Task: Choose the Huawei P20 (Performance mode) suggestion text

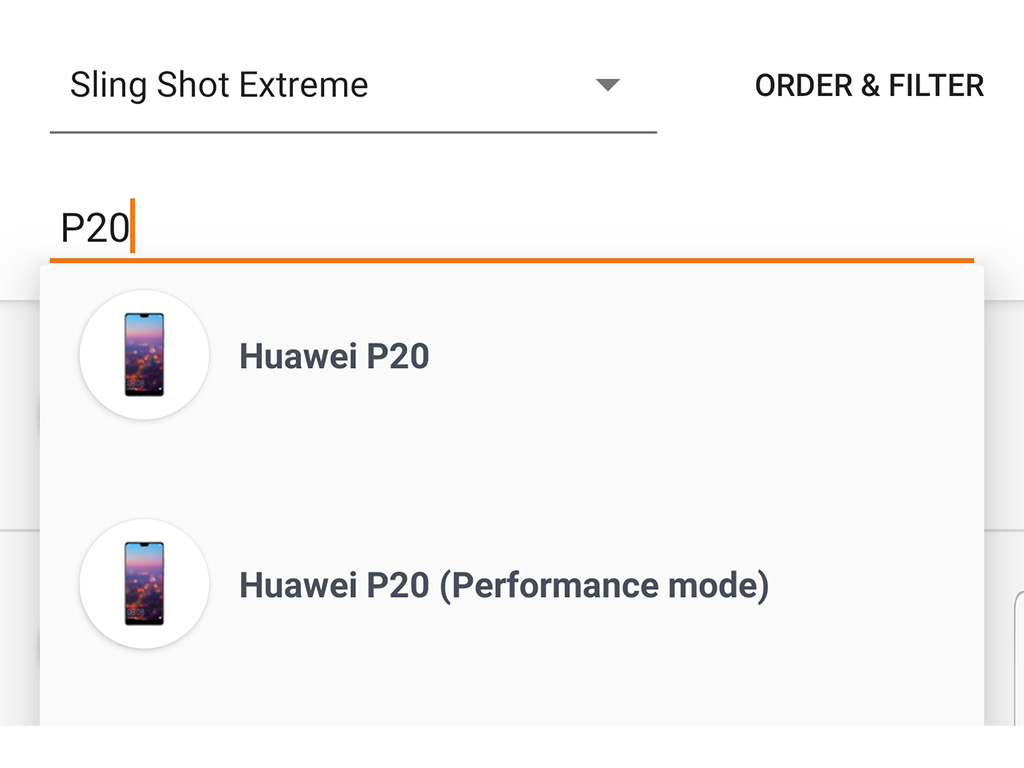Action: 504,585
